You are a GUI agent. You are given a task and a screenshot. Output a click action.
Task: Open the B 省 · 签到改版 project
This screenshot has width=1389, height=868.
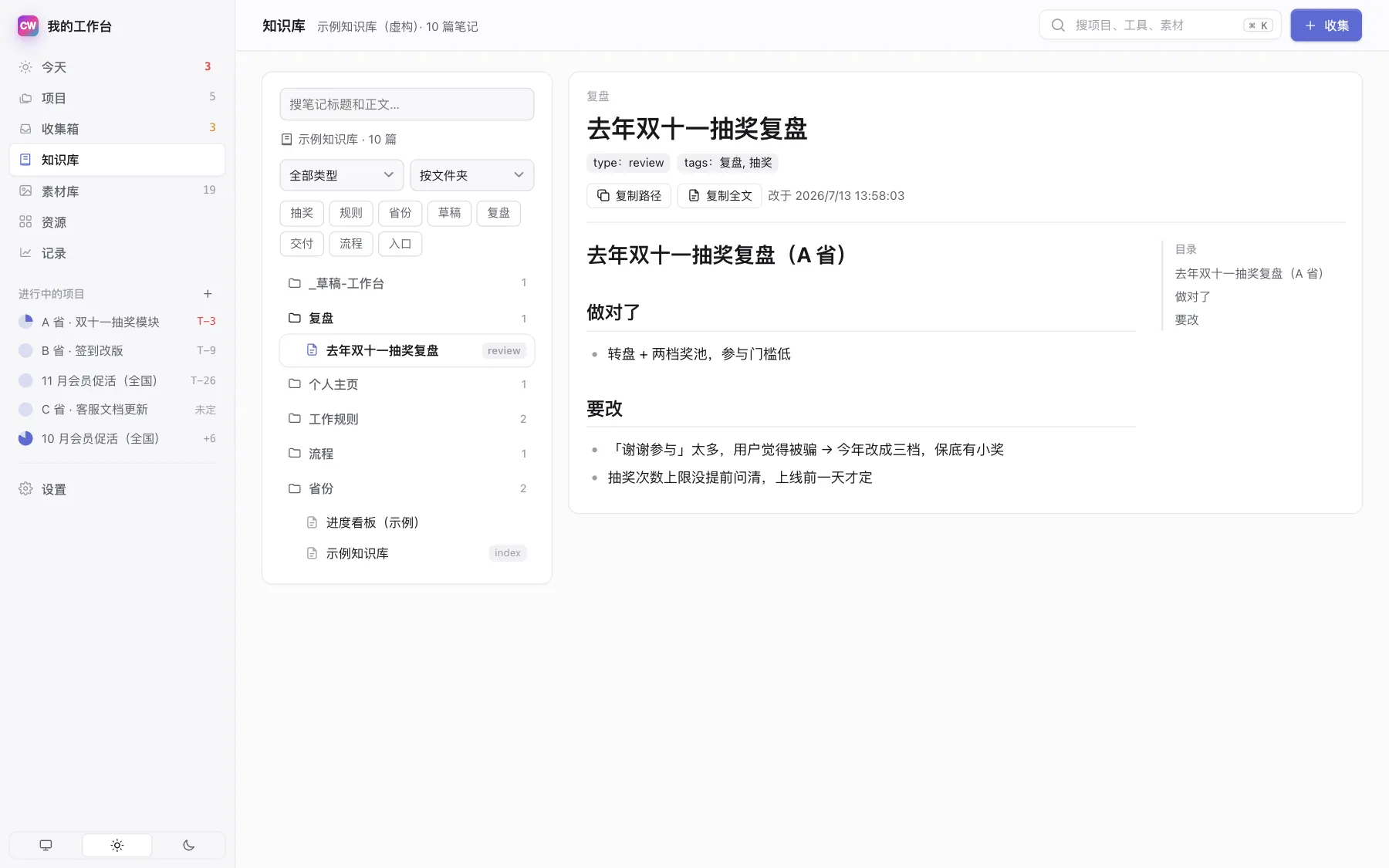[117, 350]
